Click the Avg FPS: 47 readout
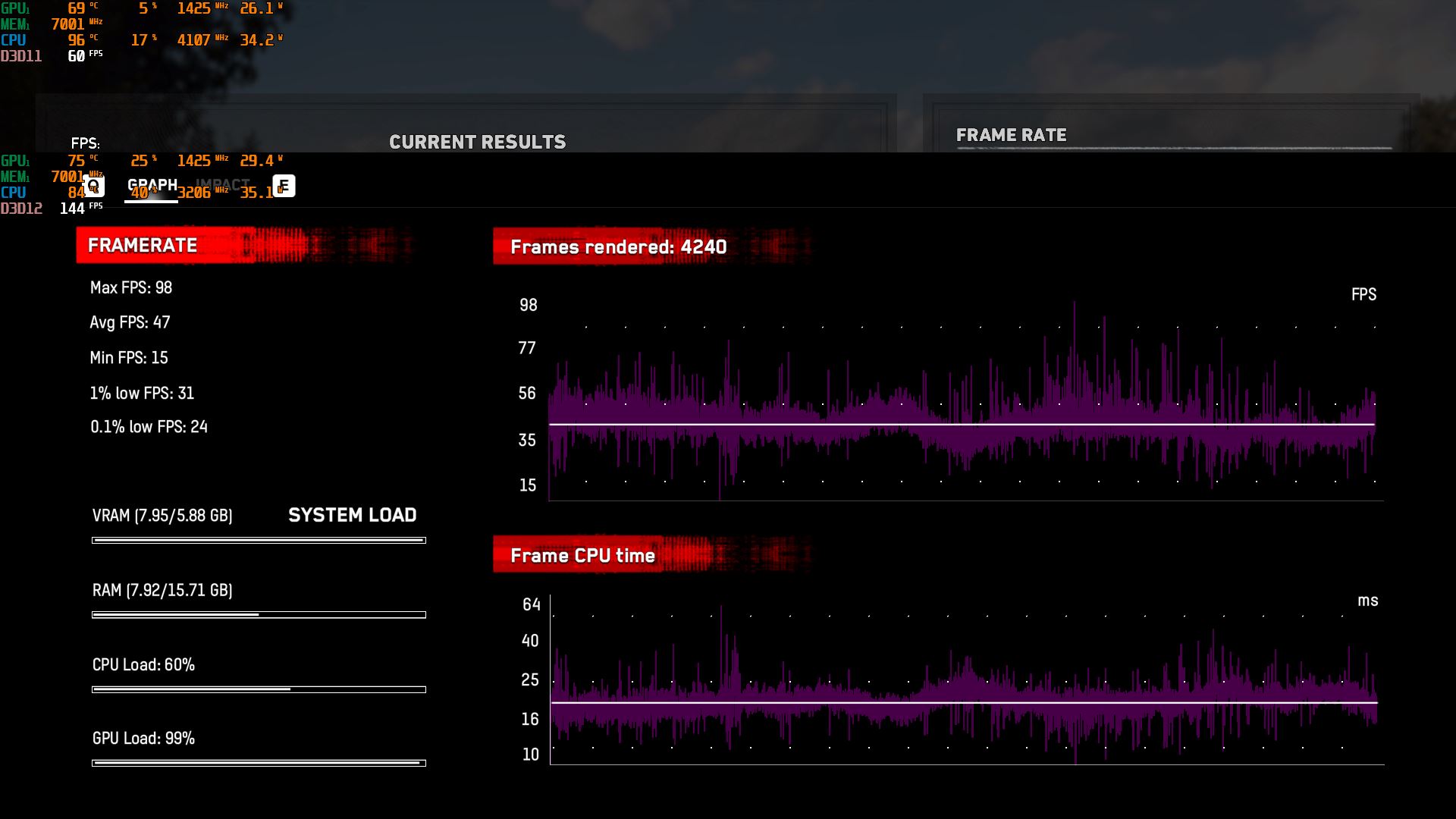 130,322
